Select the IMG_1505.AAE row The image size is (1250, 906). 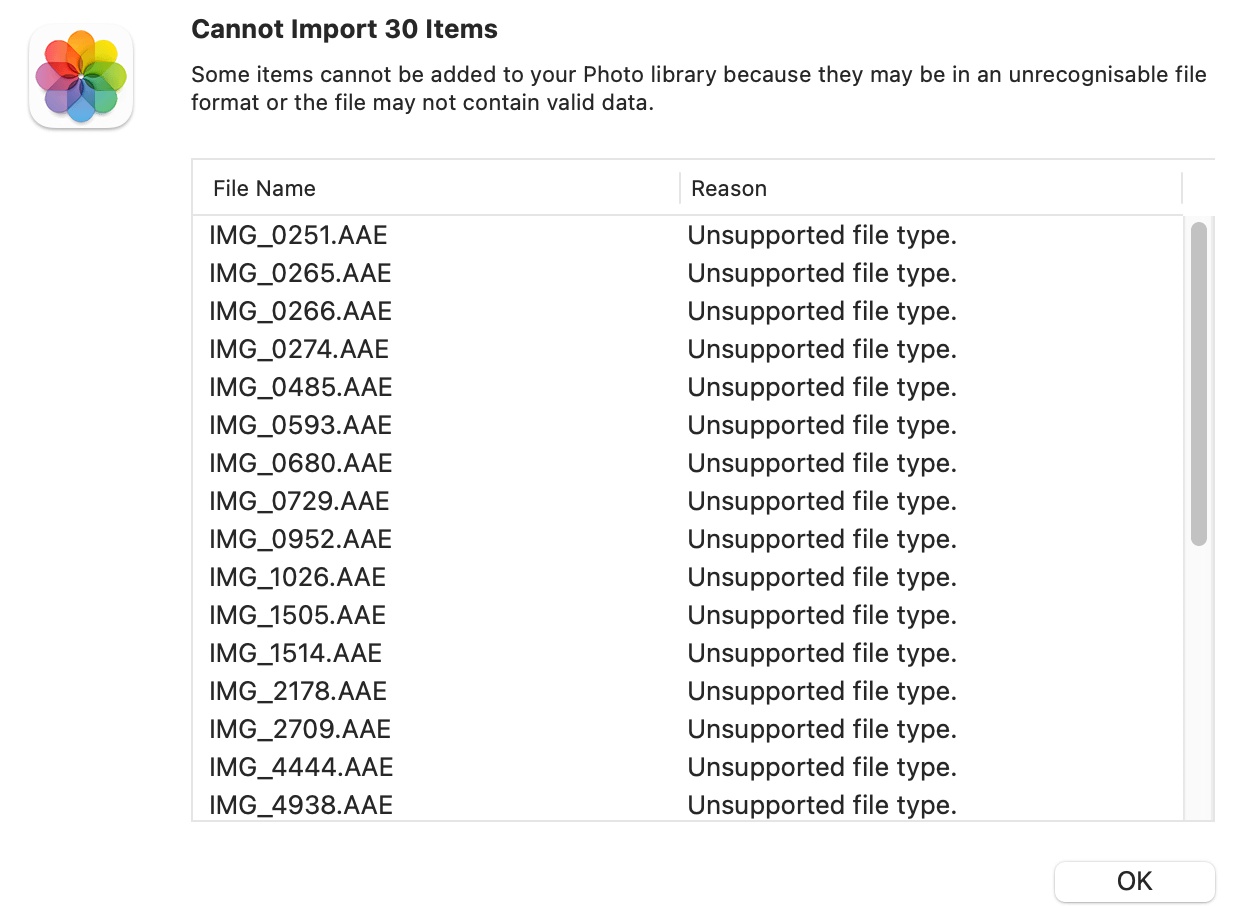297,616
